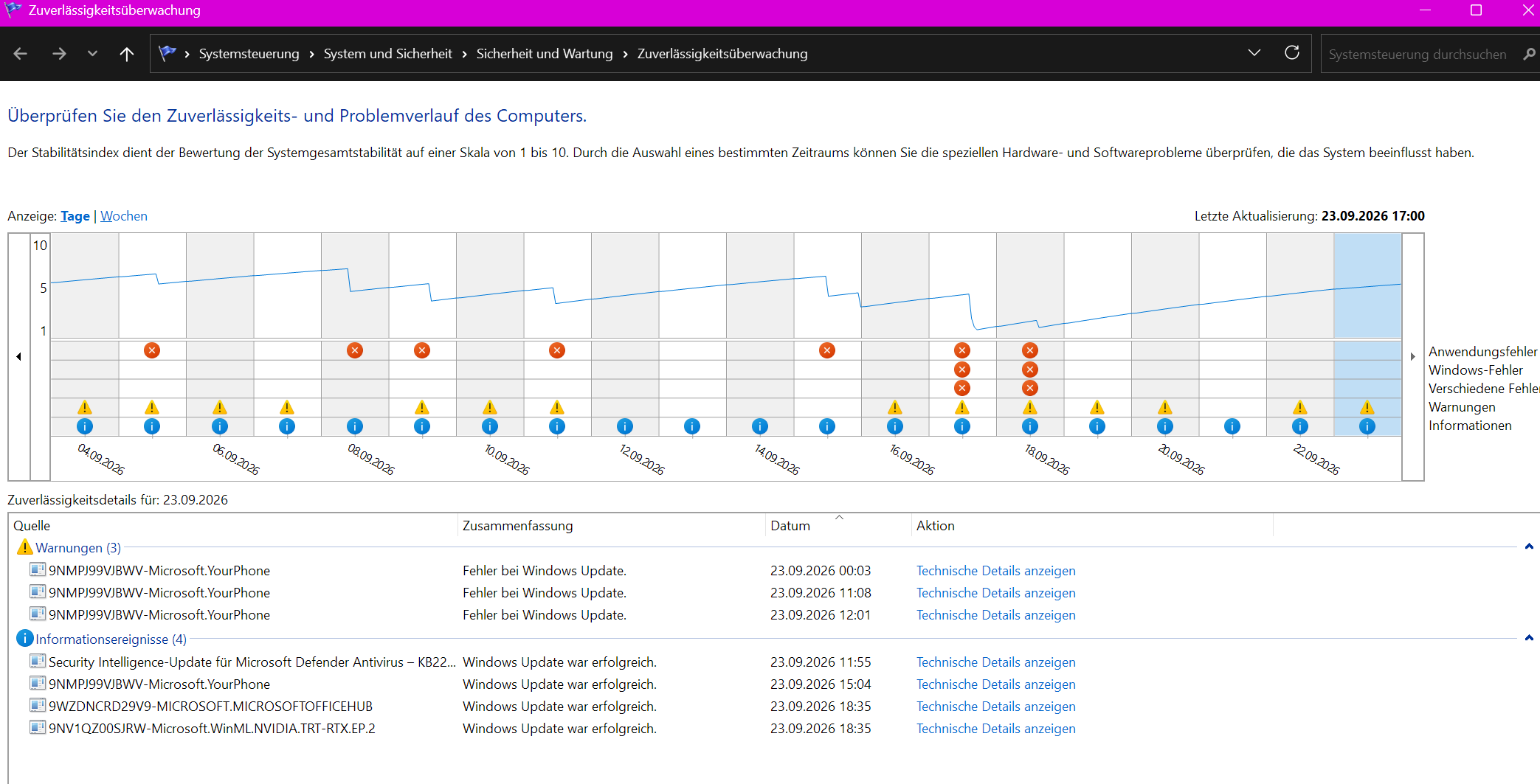Go up one level with up arrow
1540x784 pixels.
(x=127, y=54)
